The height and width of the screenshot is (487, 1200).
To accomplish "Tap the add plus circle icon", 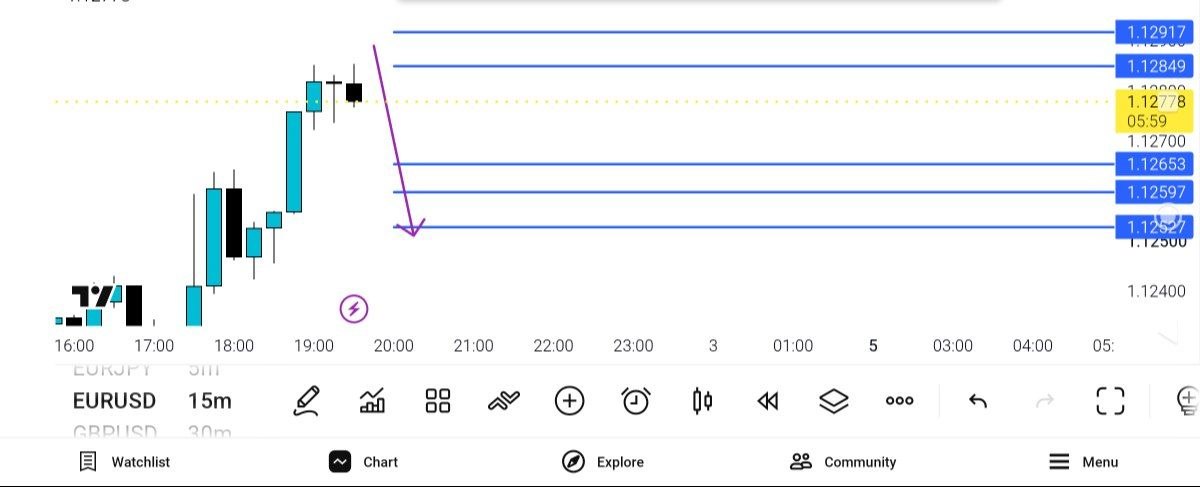I will tap(569, 401).
